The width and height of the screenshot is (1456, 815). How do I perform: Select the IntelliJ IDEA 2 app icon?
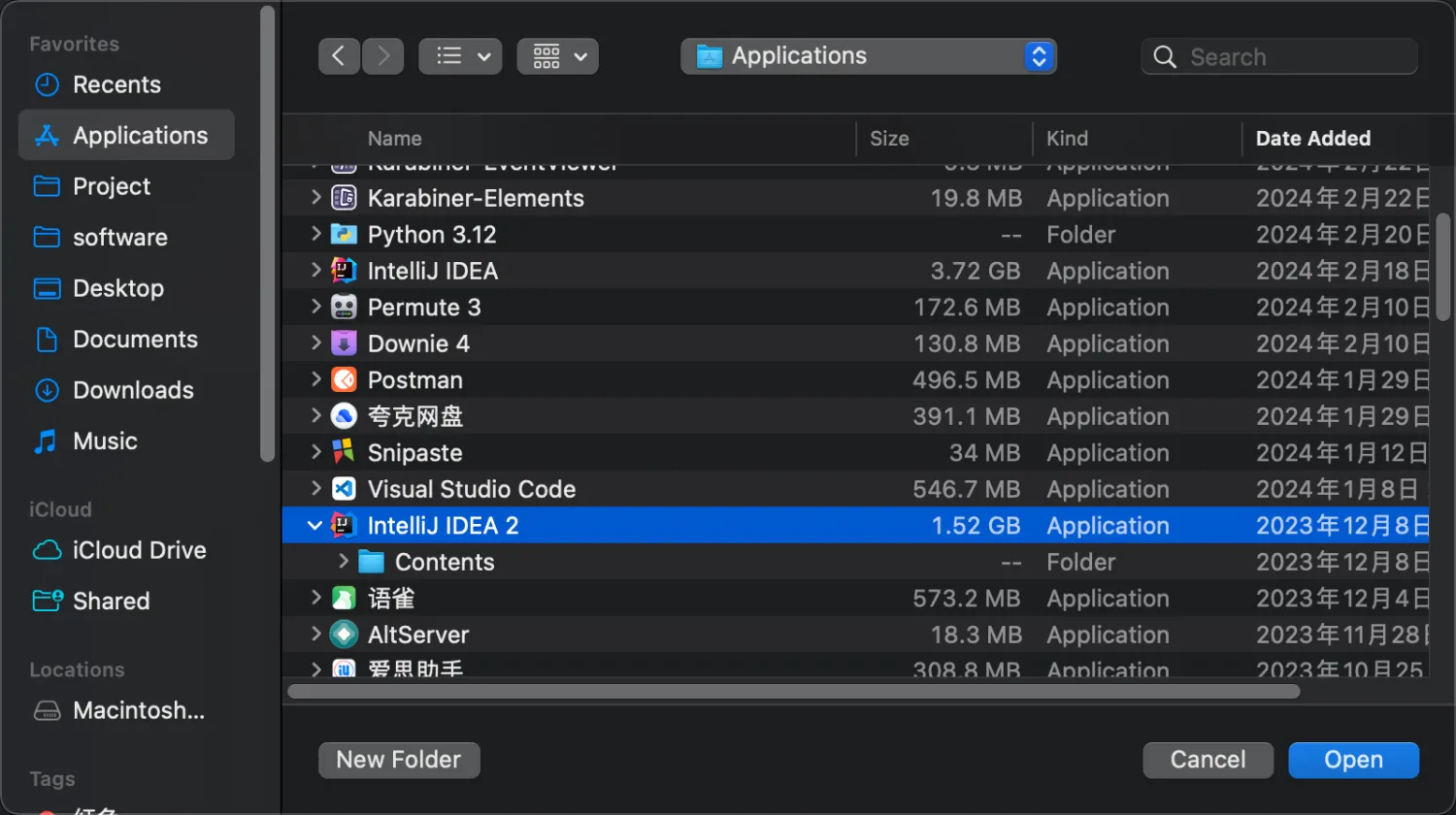coord(344,525)
